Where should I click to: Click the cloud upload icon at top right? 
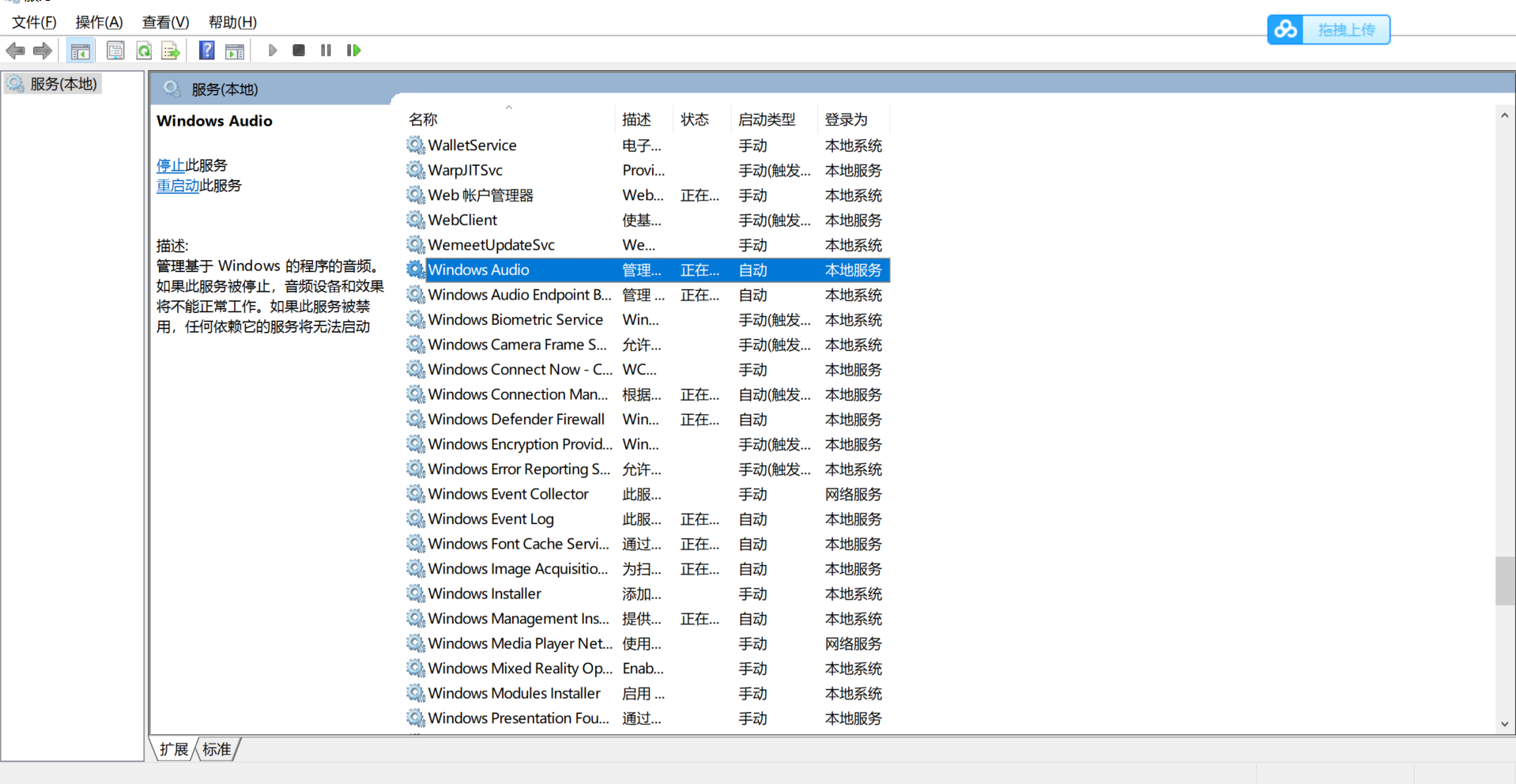(x=1285, y=30)
